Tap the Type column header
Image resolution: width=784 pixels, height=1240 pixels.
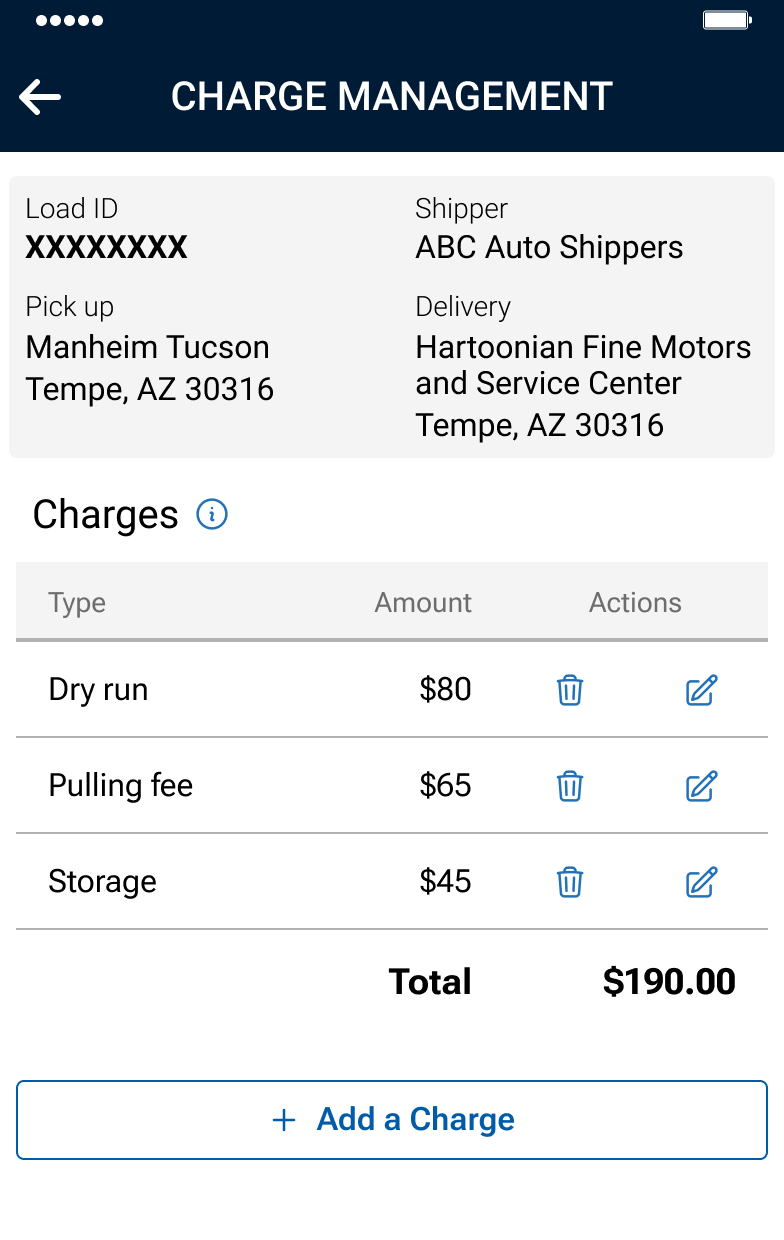pyautogui.click(x=77, y=603)
